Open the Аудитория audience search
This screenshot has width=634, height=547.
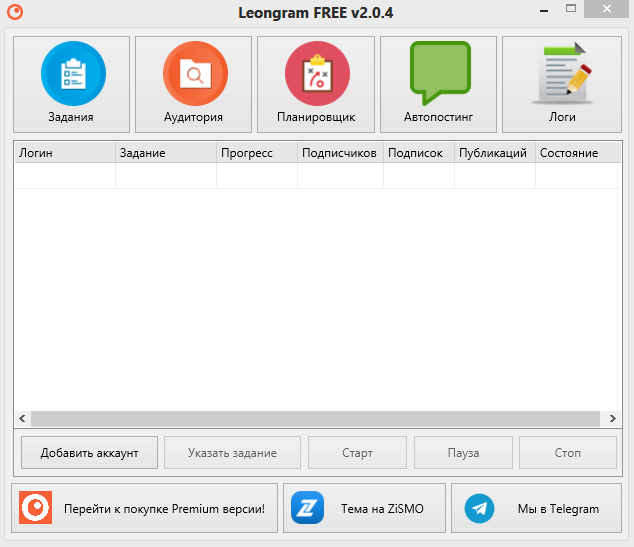(x=194, y=84)
